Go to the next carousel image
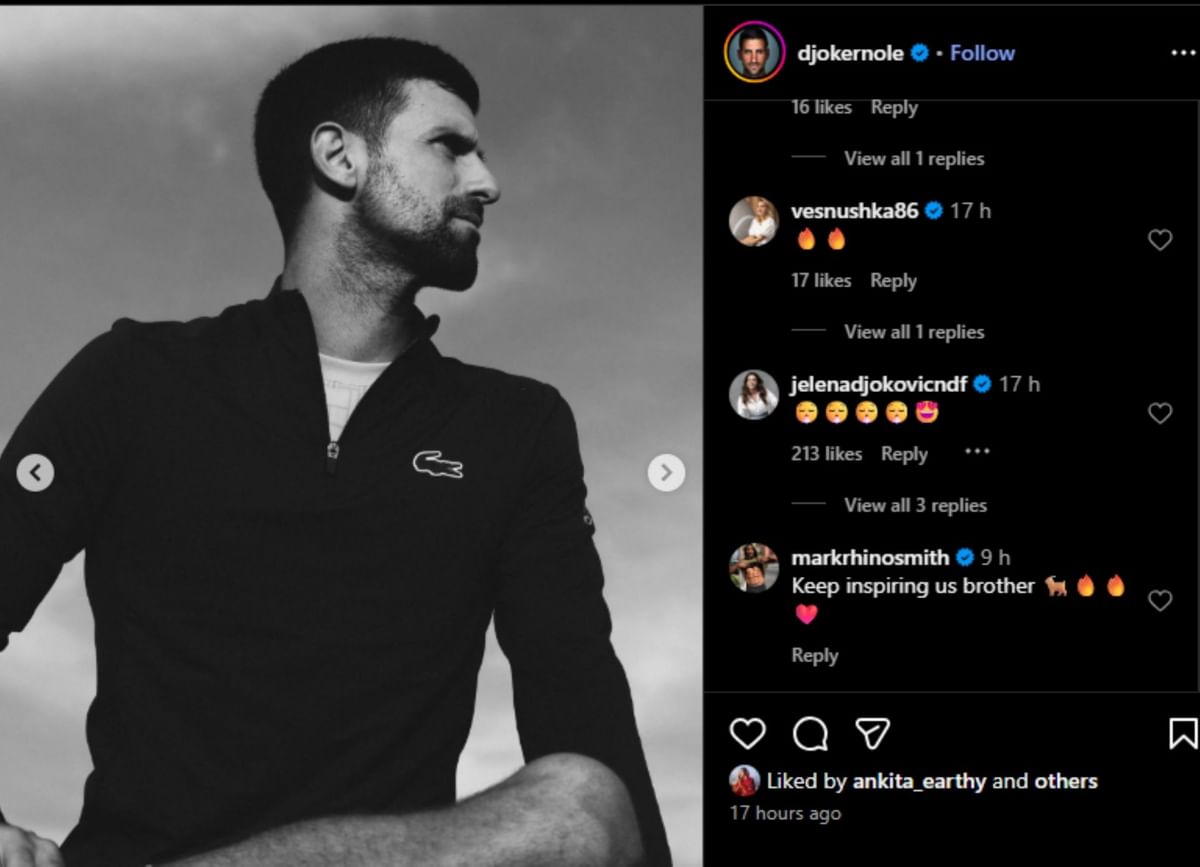The height and width of the screenshot is (867, 1200). pyautogui.click(x=665, y=472)
